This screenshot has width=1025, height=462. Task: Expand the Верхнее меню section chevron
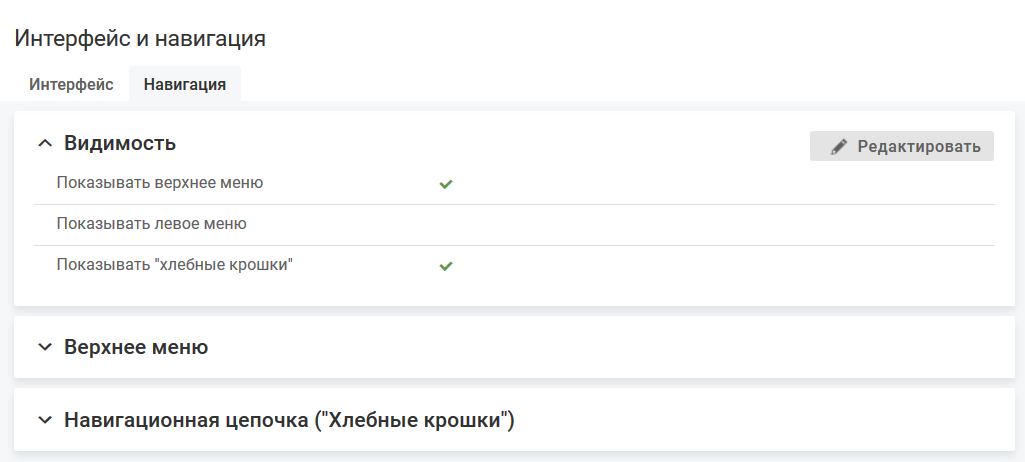click(x=44, y=347)
